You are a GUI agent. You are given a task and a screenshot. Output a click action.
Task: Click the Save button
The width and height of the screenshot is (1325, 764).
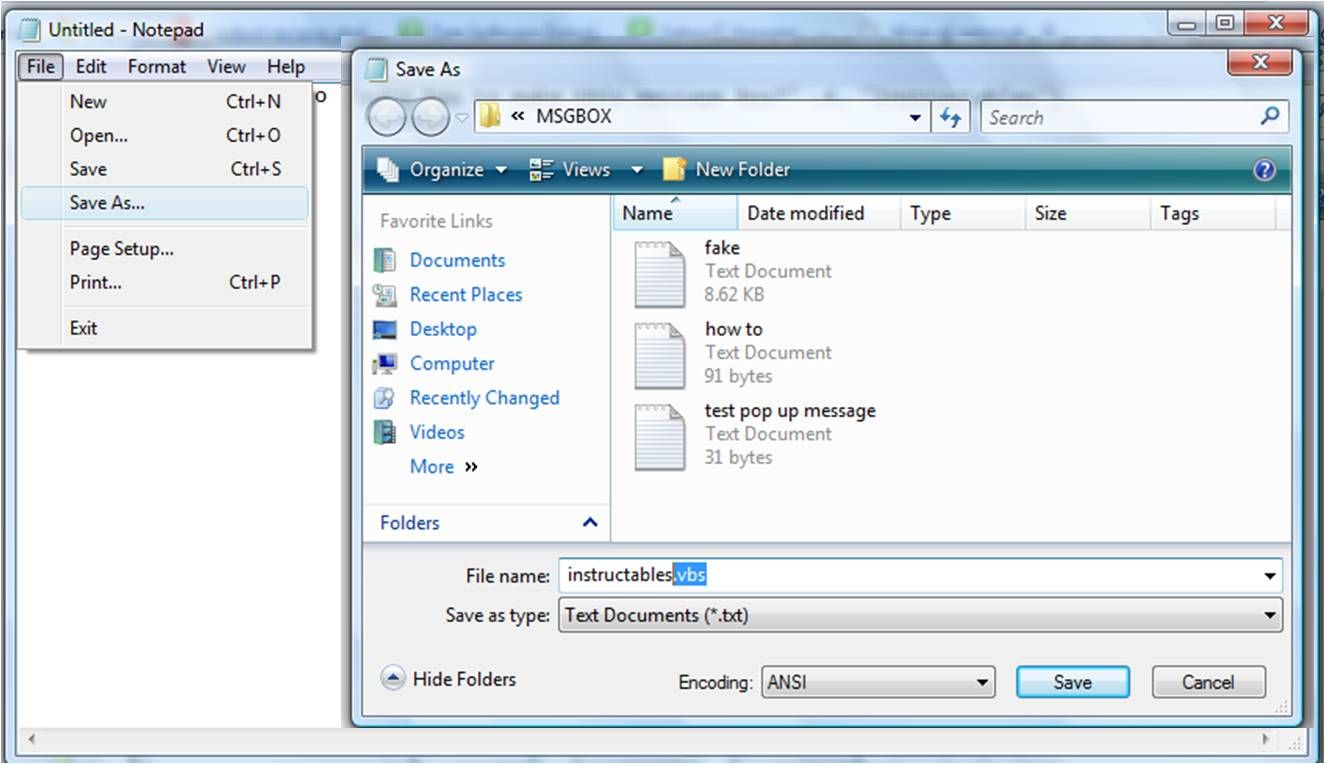[1072, 681]
